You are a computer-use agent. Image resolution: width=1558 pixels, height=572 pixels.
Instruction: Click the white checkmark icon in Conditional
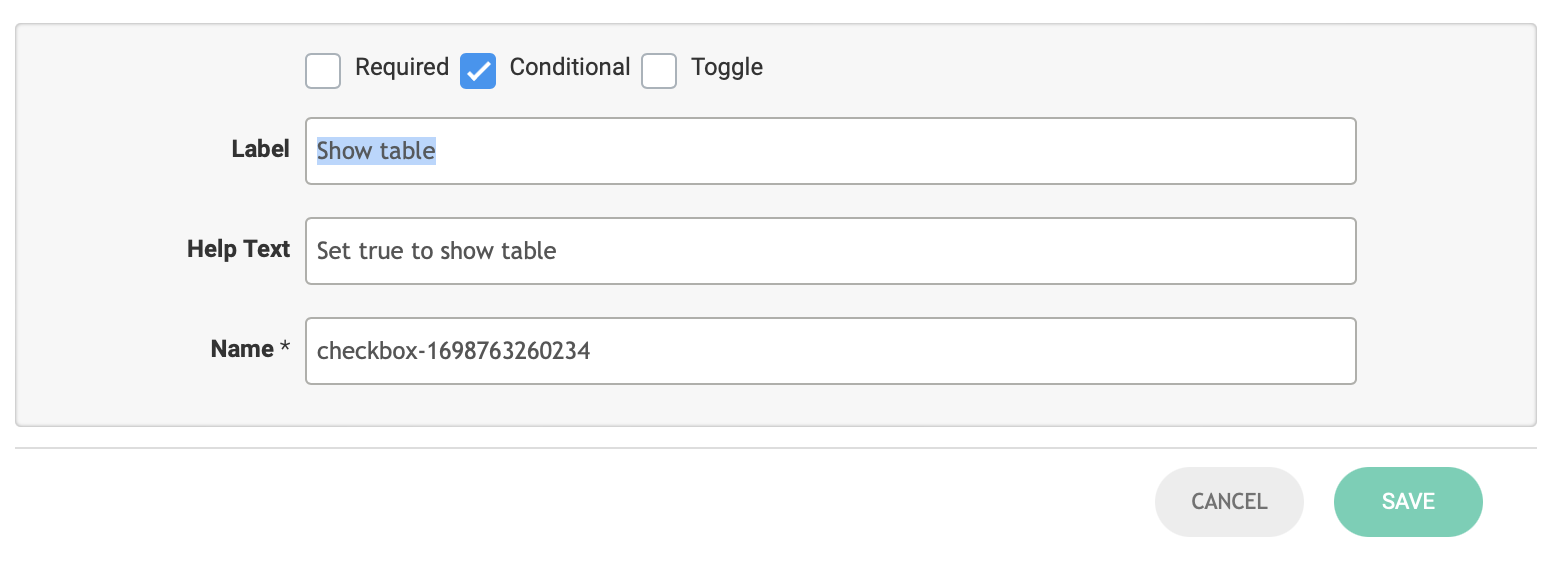[479, 71]
